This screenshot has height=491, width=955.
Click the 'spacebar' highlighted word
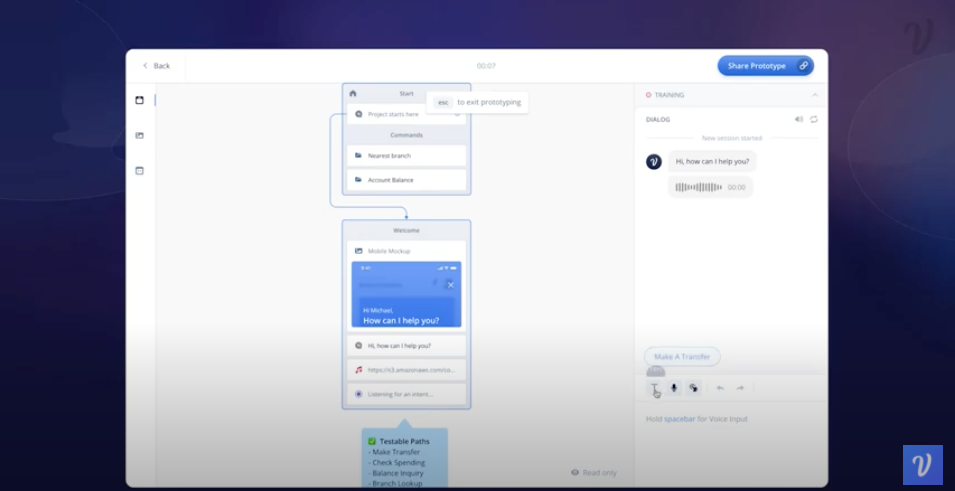pyautogui.click(x=680, y=419)
